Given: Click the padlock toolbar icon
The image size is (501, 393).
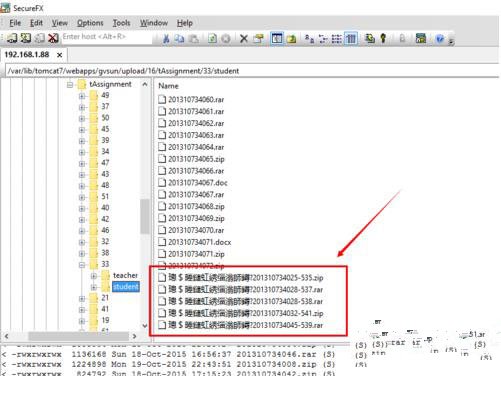Looking at the screenshot, I should (402, 39).
